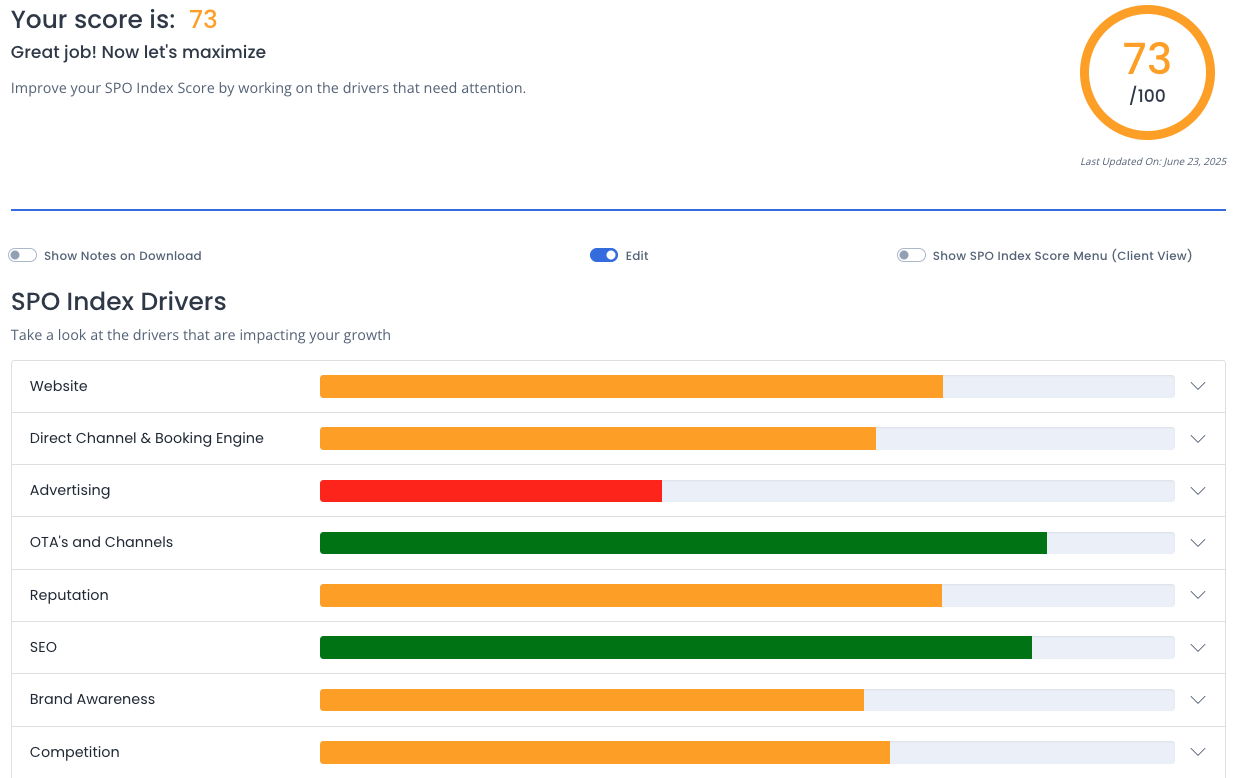Click the Advertising driver label
The height and width of the screenshot is (778, 1245).
pos(70,491)
